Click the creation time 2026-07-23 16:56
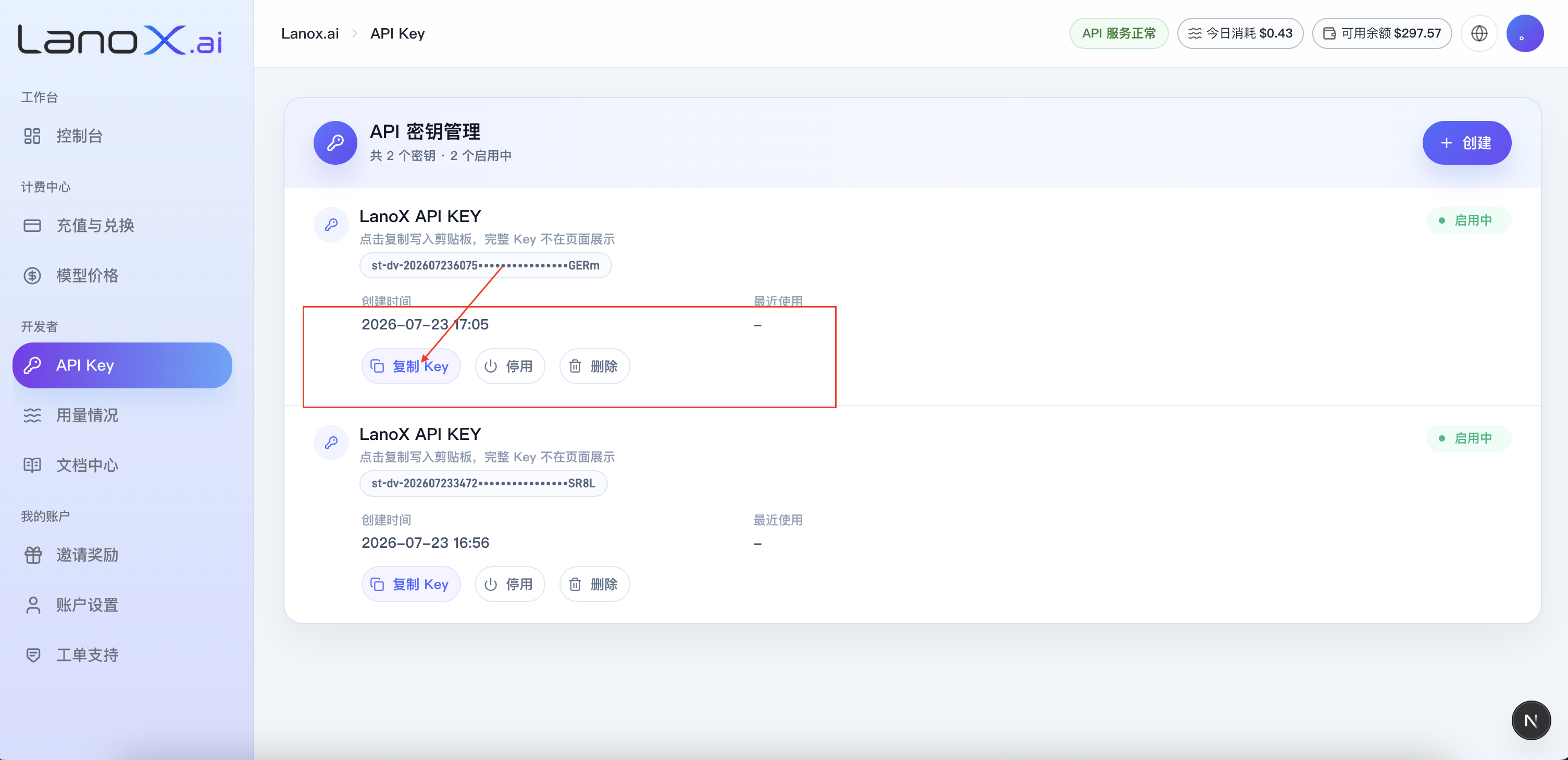The width and height of the screenshot is (1568, 760). [425, 543]
